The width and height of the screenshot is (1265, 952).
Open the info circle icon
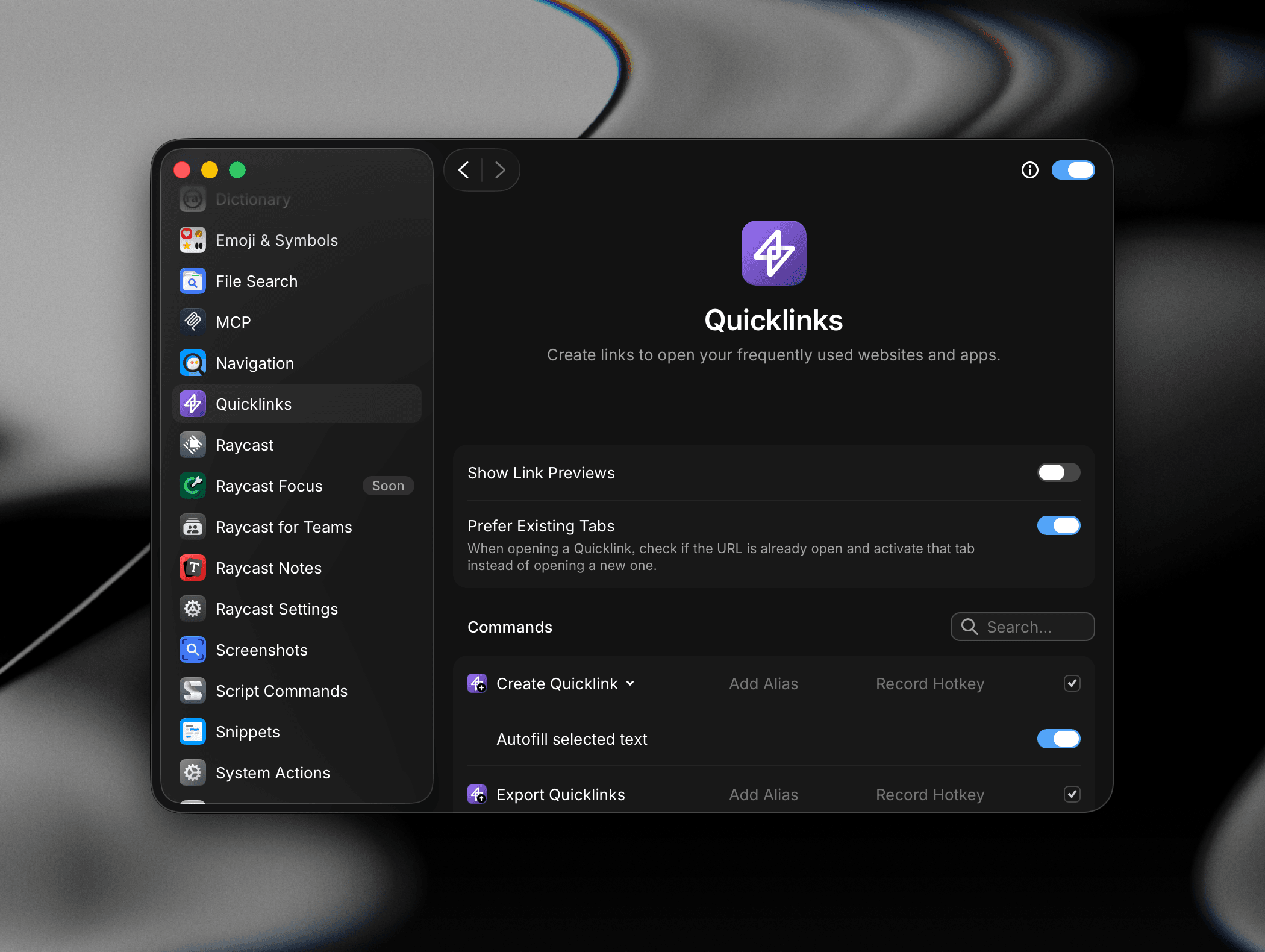coord(1030,171)
